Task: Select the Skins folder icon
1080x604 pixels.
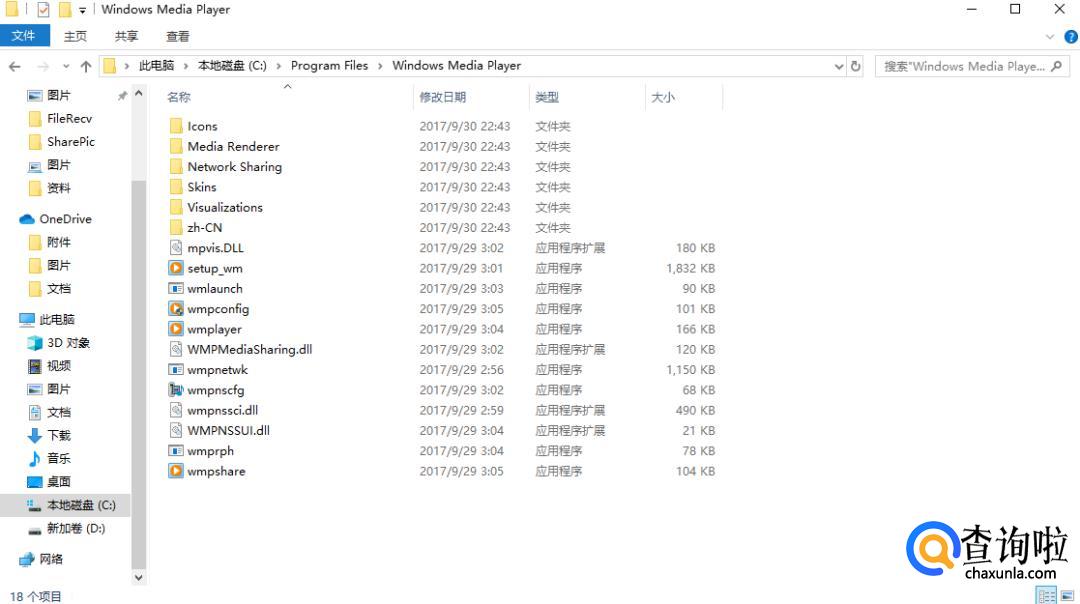Action: click(176, 187)
